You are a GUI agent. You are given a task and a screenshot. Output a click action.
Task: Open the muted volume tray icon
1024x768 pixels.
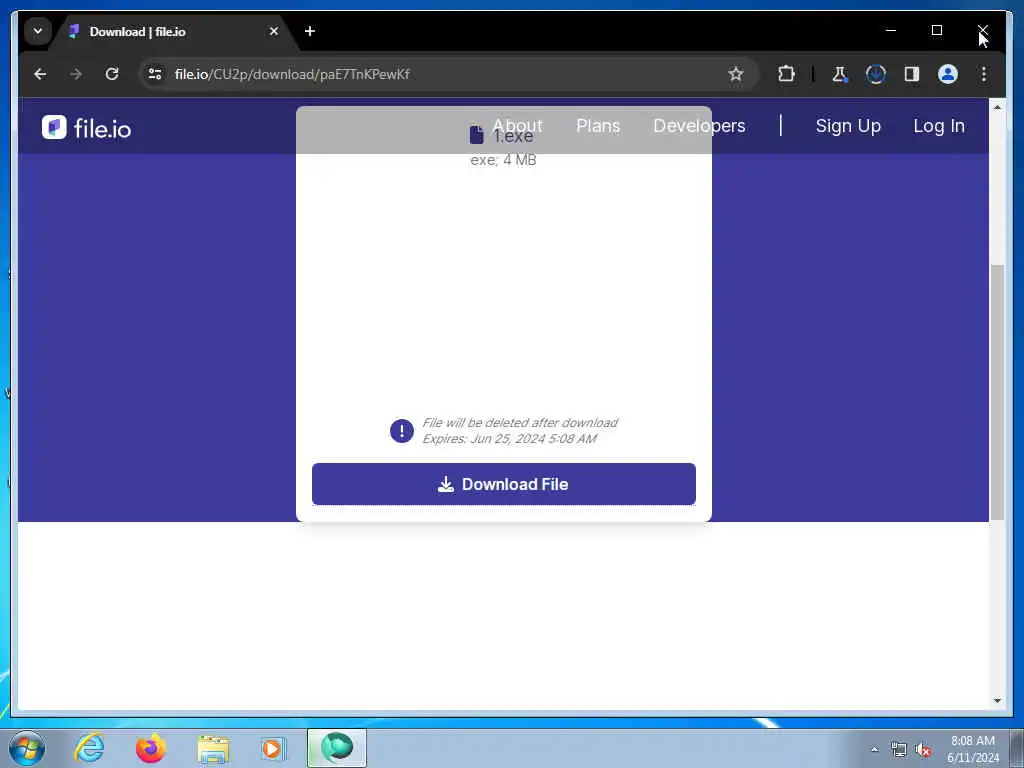pos(923,750)
